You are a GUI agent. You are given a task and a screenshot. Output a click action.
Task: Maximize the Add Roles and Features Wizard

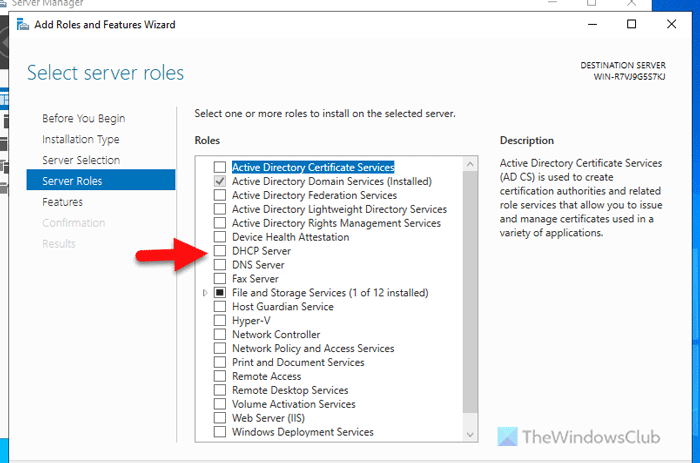click(x=631, y=24)
